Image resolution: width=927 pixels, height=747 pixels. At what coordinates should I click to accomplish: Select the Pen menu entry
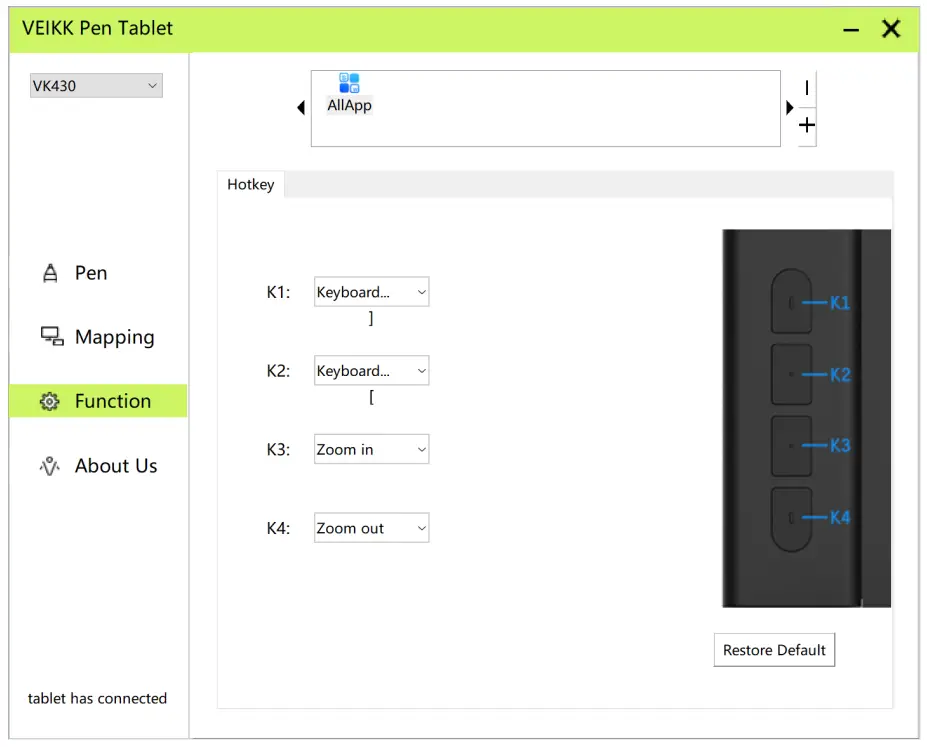tap(89, 272)
